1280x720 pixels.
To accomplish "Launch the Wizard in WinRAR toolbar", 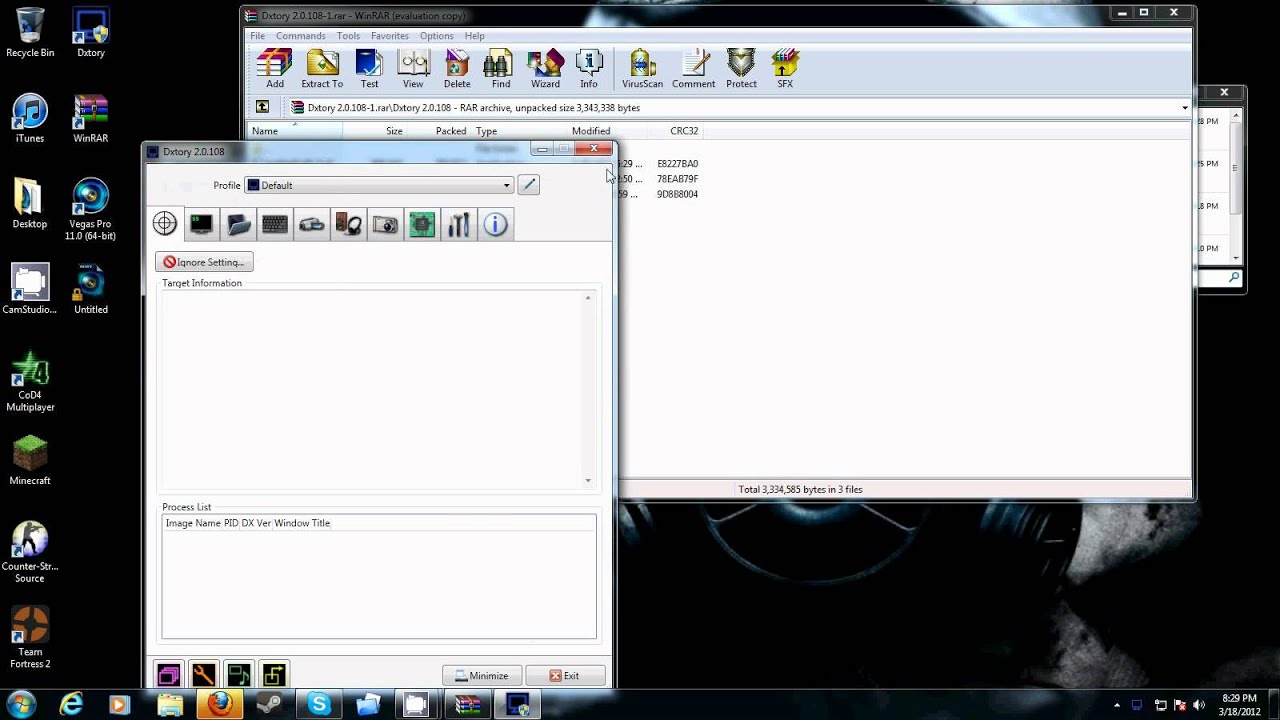I will point(545,69).
